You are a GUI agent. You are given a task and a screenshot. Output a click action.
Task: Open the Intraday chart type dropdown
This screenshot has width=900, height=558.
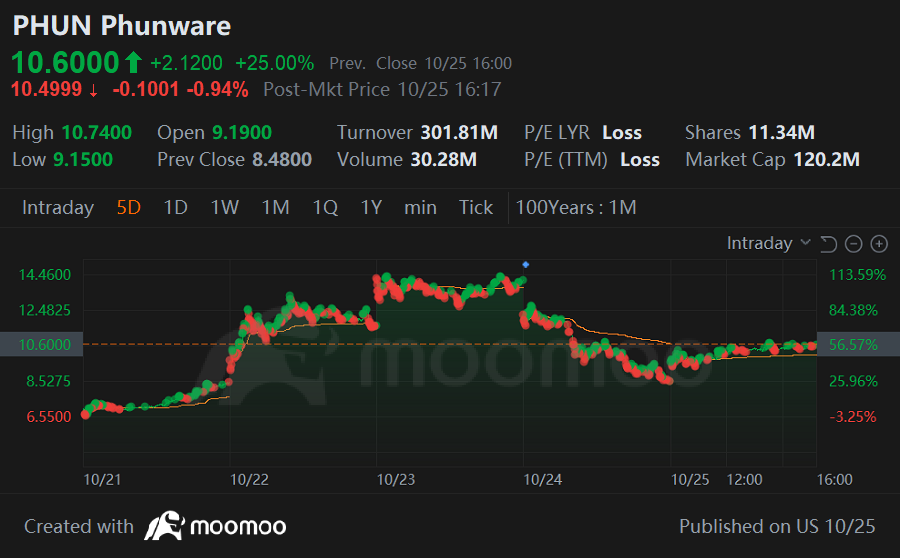tap(769, 243)
